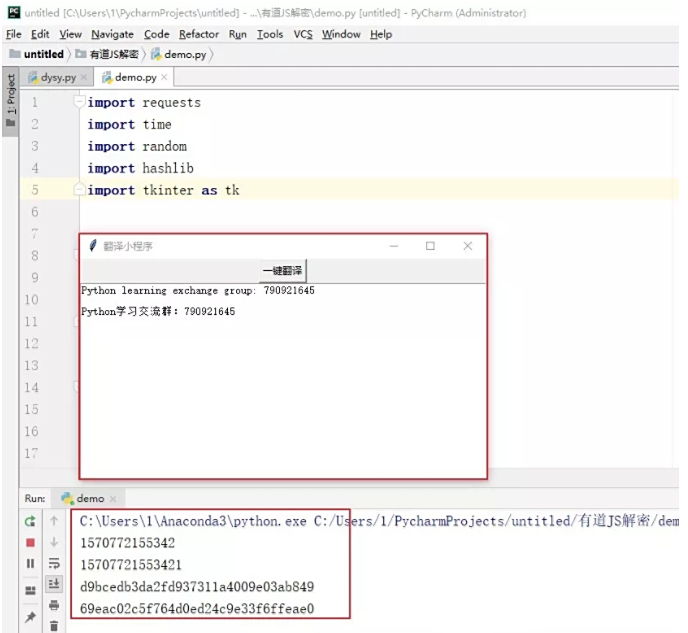Toggle soft-wrap in run console

coord(54,564)
